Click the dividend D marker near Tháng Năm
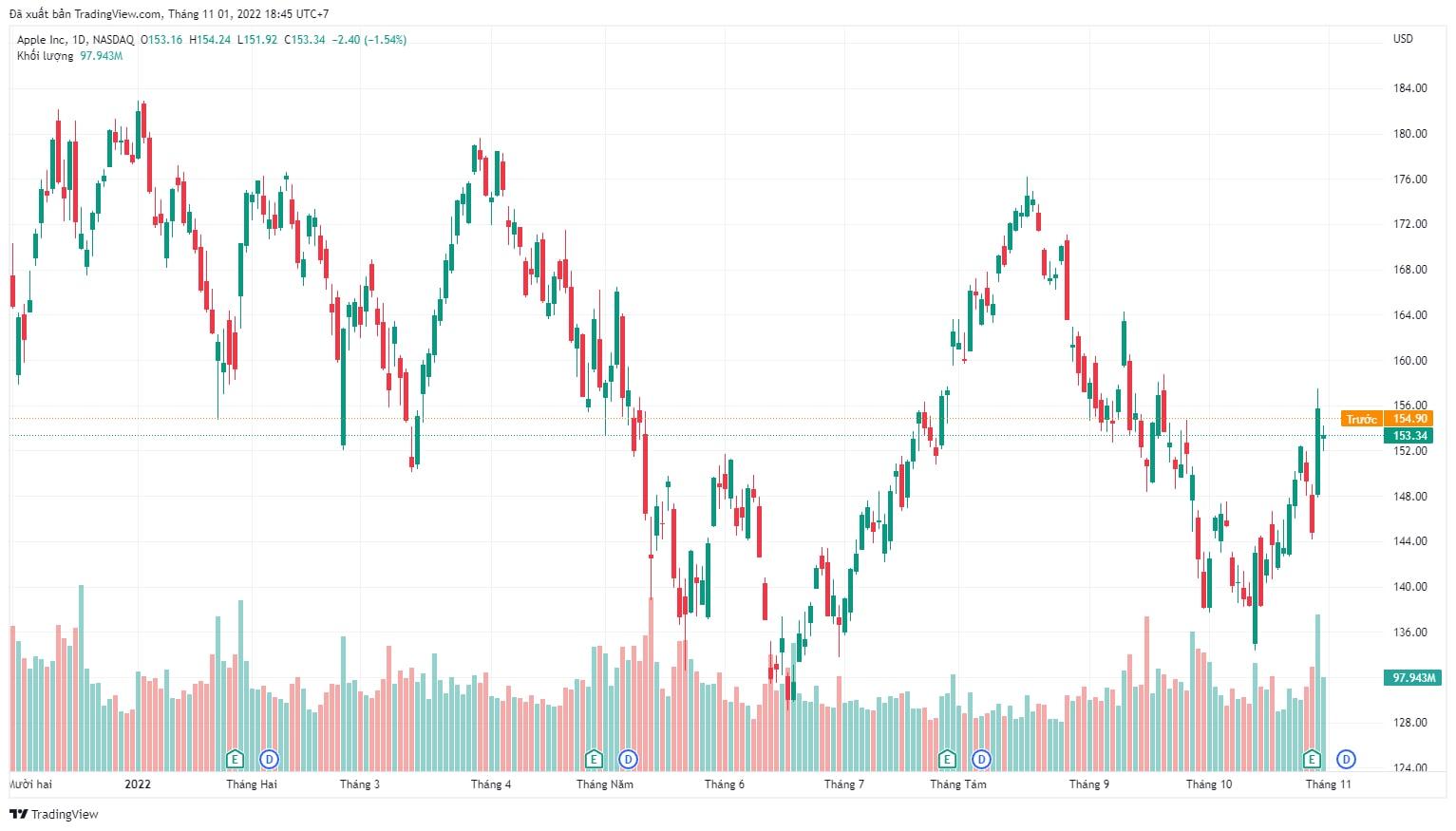This screenshot has width=1456, height=831. pyautogui.click(x=628, y=759)
